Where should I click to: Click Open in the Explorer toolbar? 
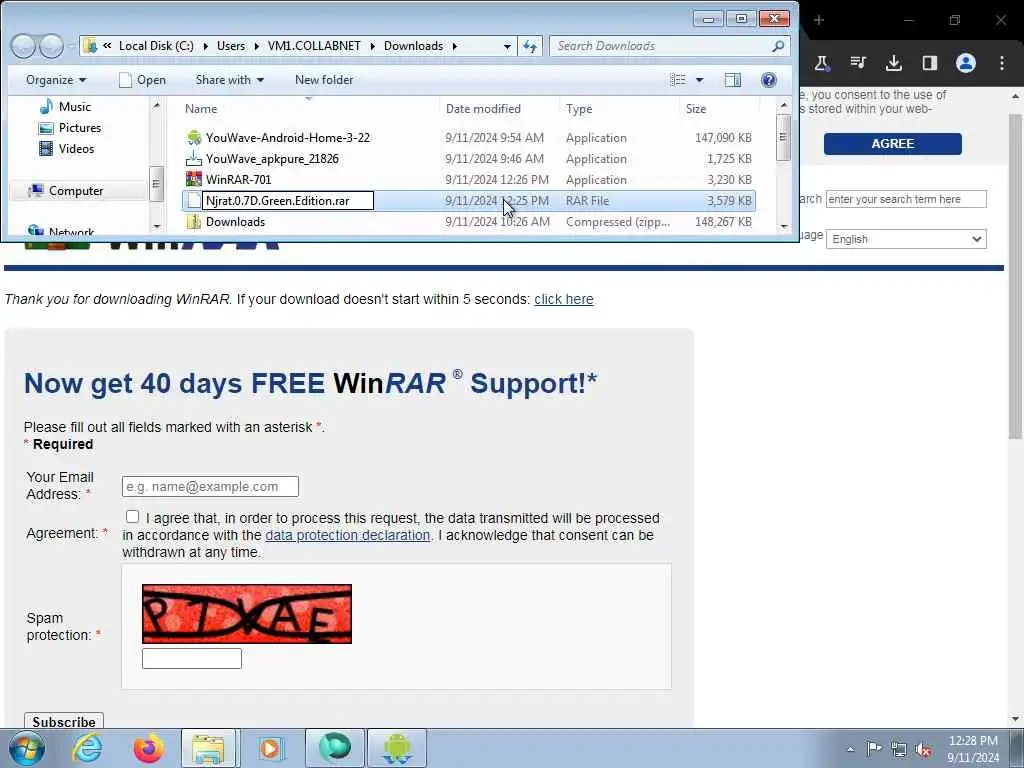tap(142, 80)
